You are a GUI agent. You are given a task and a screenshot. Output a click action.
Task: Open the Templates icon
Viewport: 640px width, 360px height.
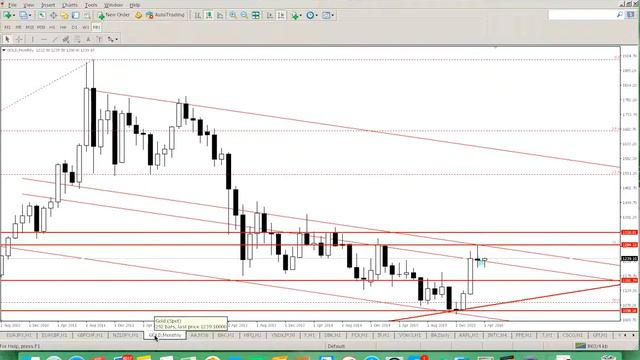pos(326,15)
